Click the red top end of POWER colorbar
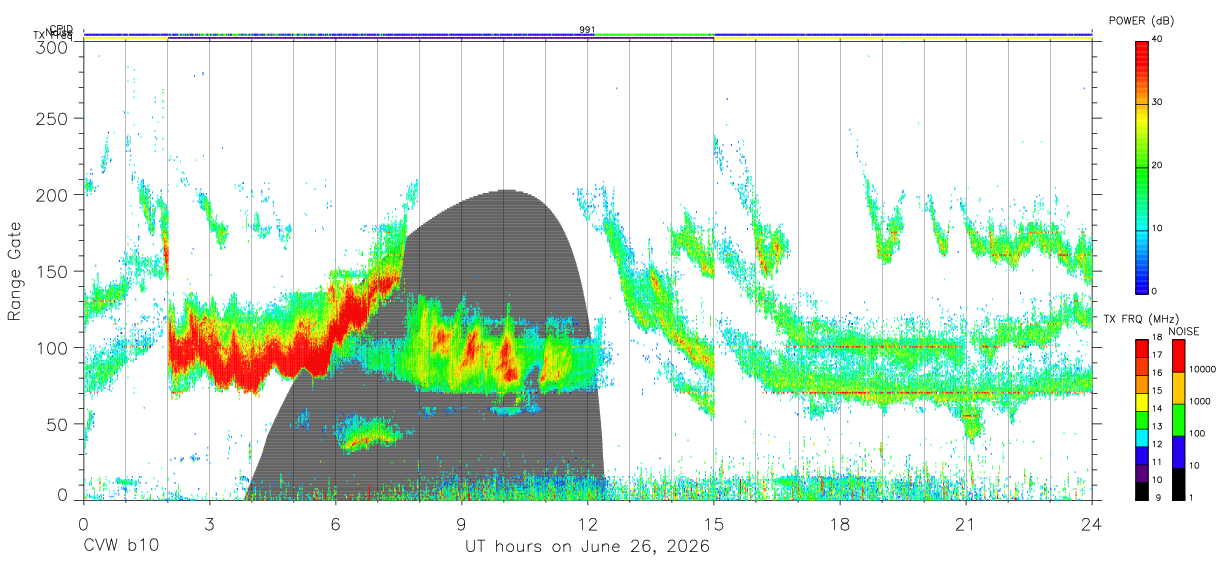The height and width of the screenshot is (567, 1228). [x=1142, y=50]
